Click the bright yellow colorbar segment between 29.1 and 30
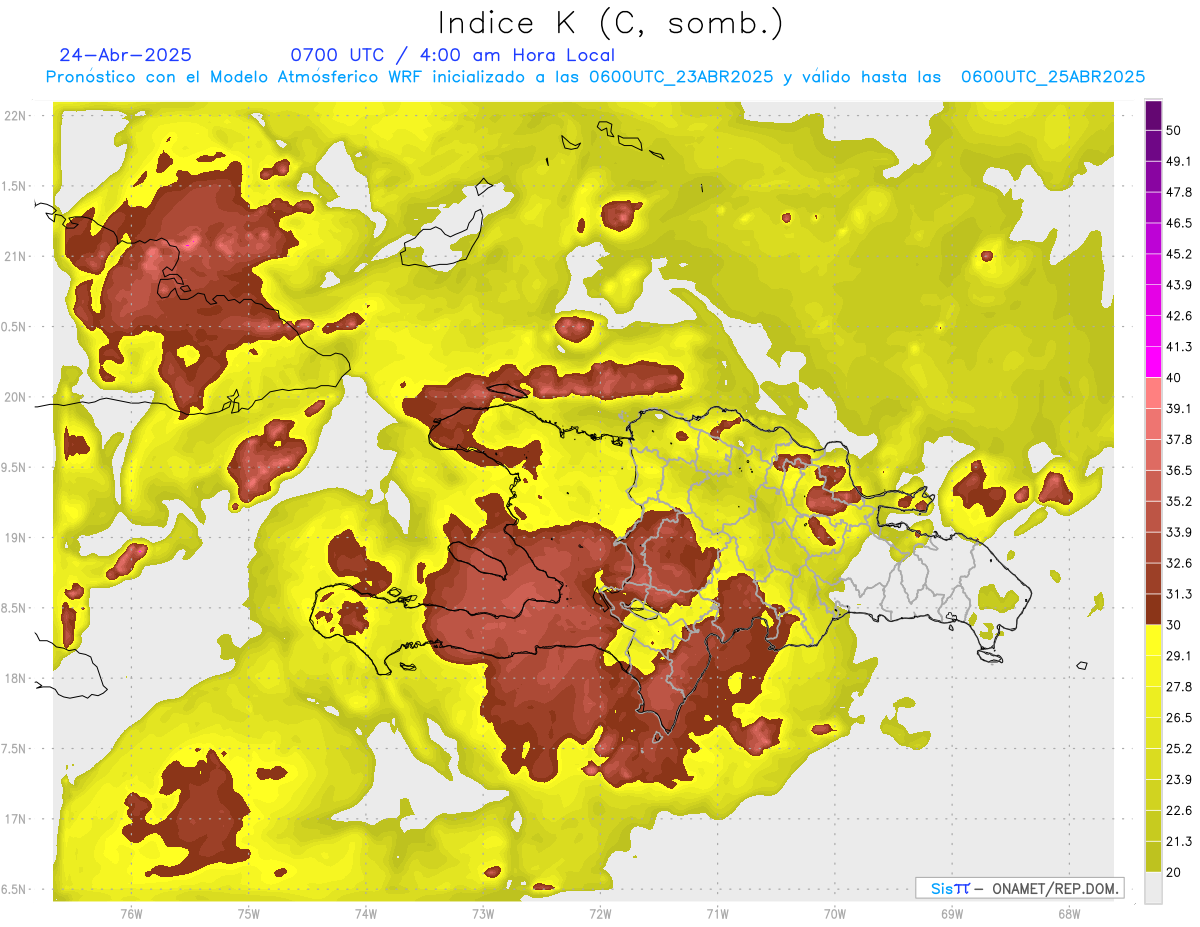Viewport: 1200px width, 927px height. 1153,640
